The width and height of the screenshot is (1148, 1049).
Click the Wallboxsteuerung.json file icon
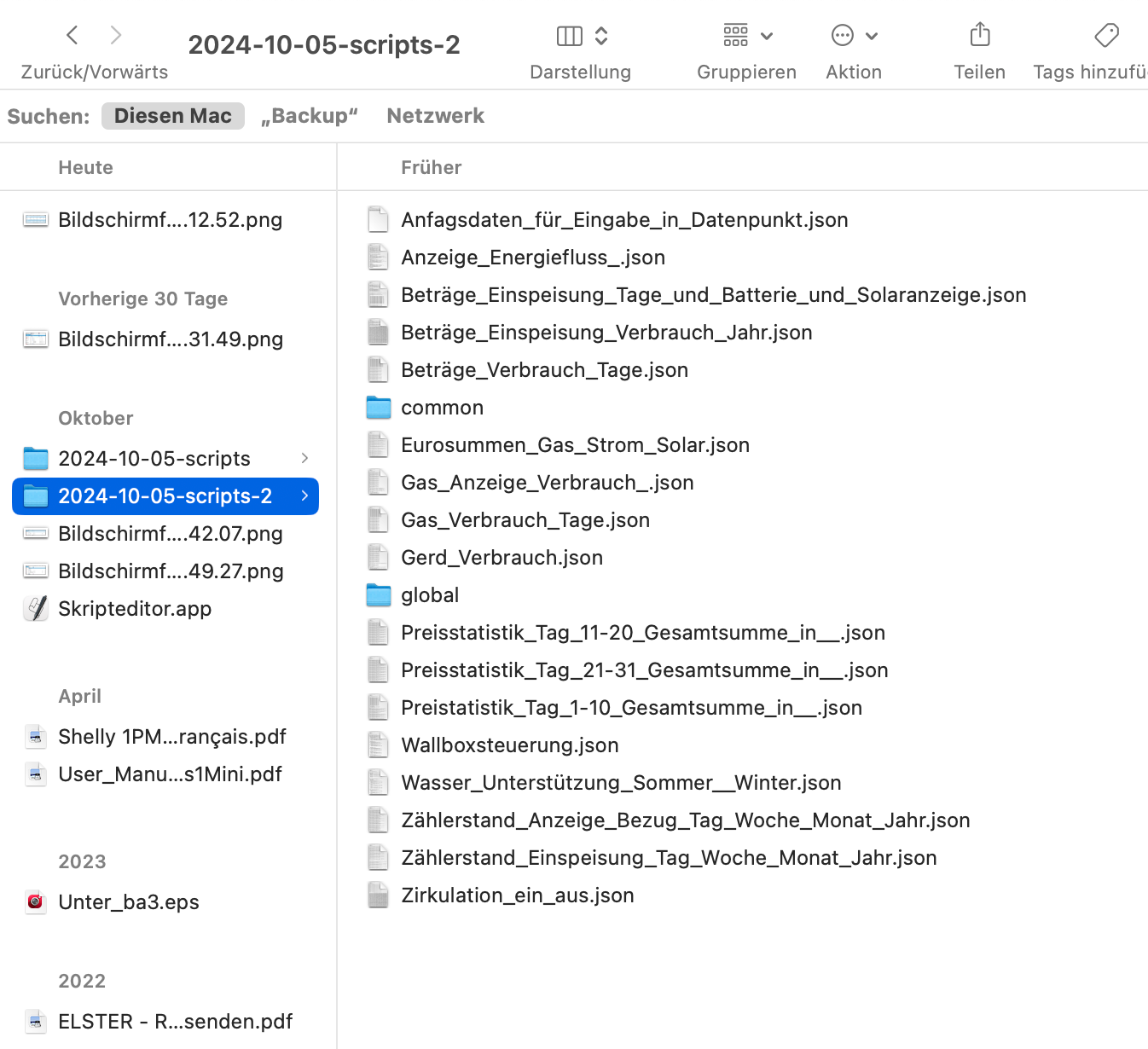[378, 745]
